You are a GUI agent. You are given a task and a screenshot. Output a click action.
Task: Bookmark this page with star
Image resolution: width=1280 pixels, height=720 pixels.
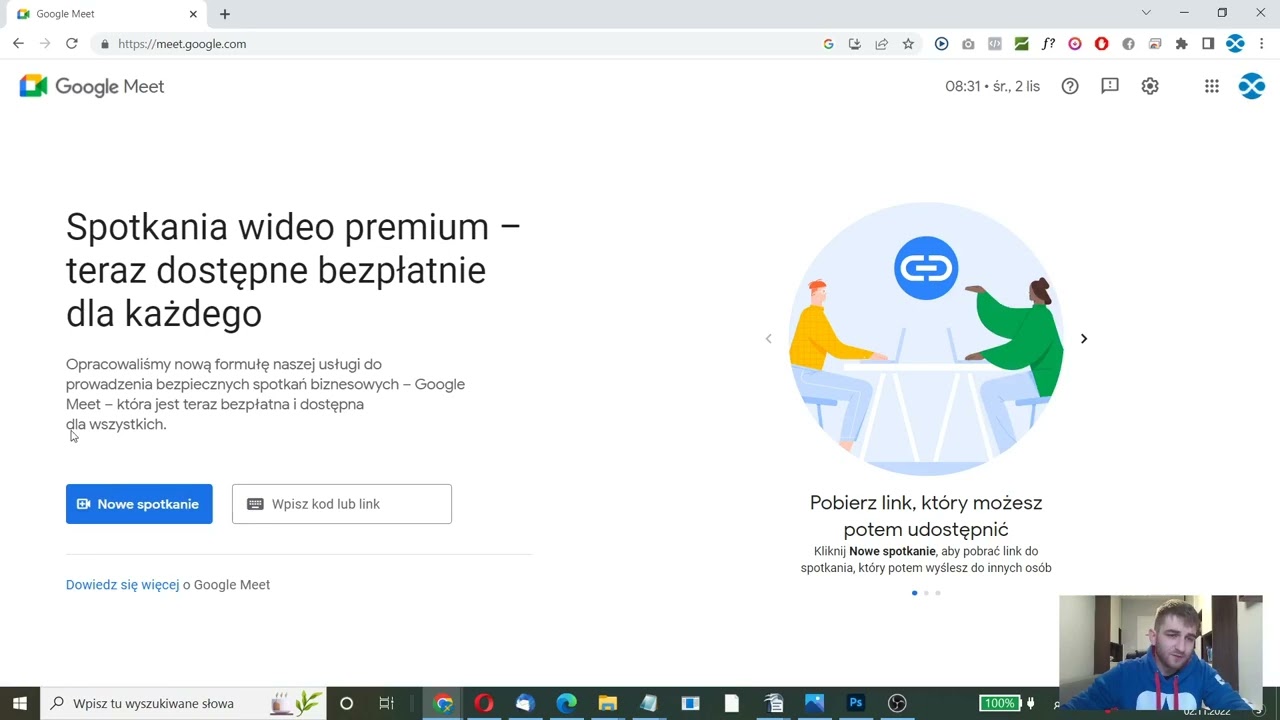click(x=908, y=44)
